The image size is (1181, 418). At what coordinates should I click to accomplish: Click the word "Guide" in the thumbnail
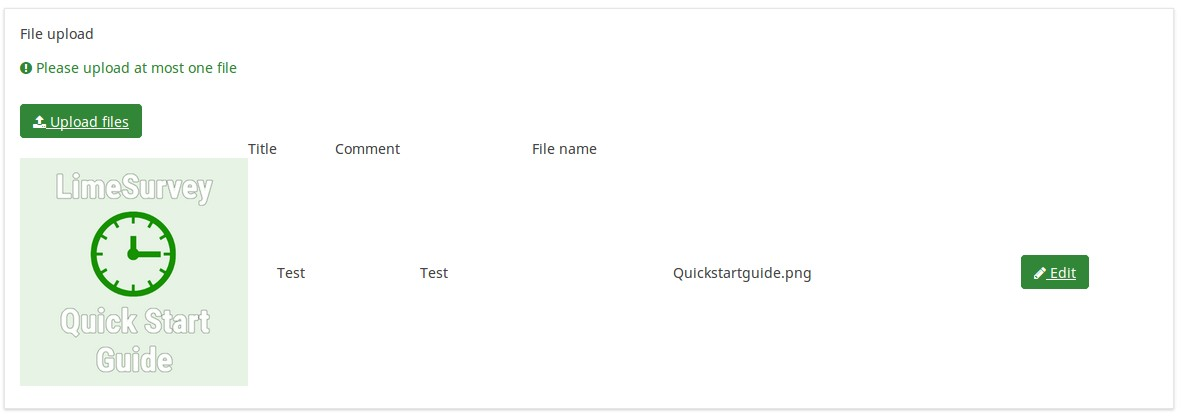coord(134,359)
